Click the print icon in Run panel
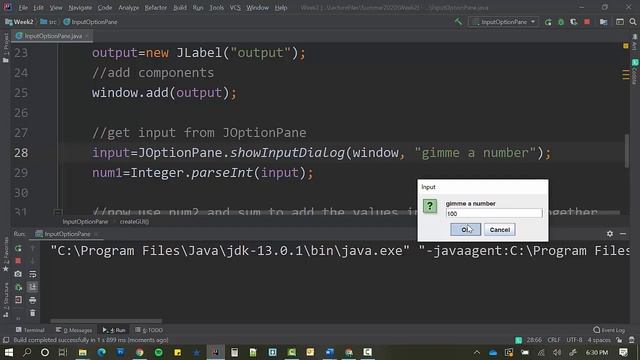 pyautogui.click(x=33, y=300)
